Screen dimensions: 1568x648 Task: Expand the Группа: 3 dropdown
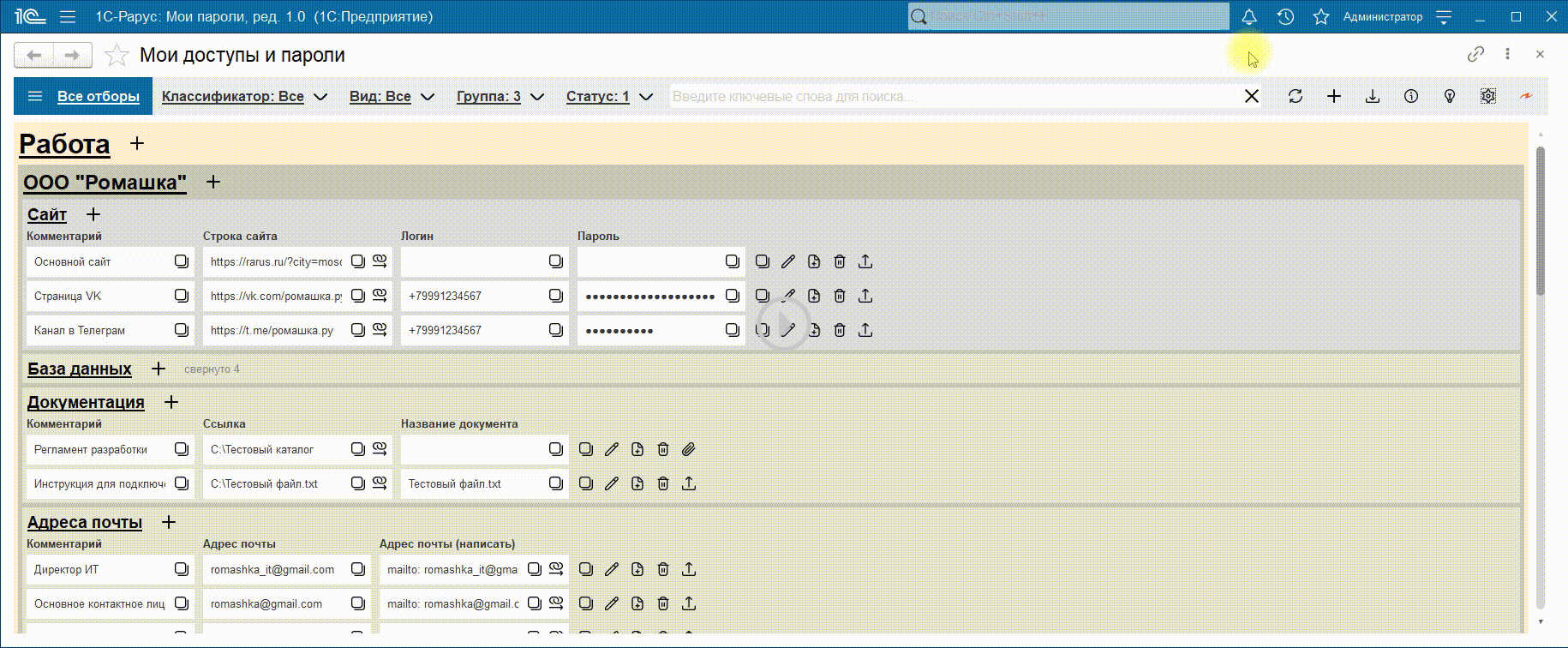pyautogui.click(x=537, y=97)
